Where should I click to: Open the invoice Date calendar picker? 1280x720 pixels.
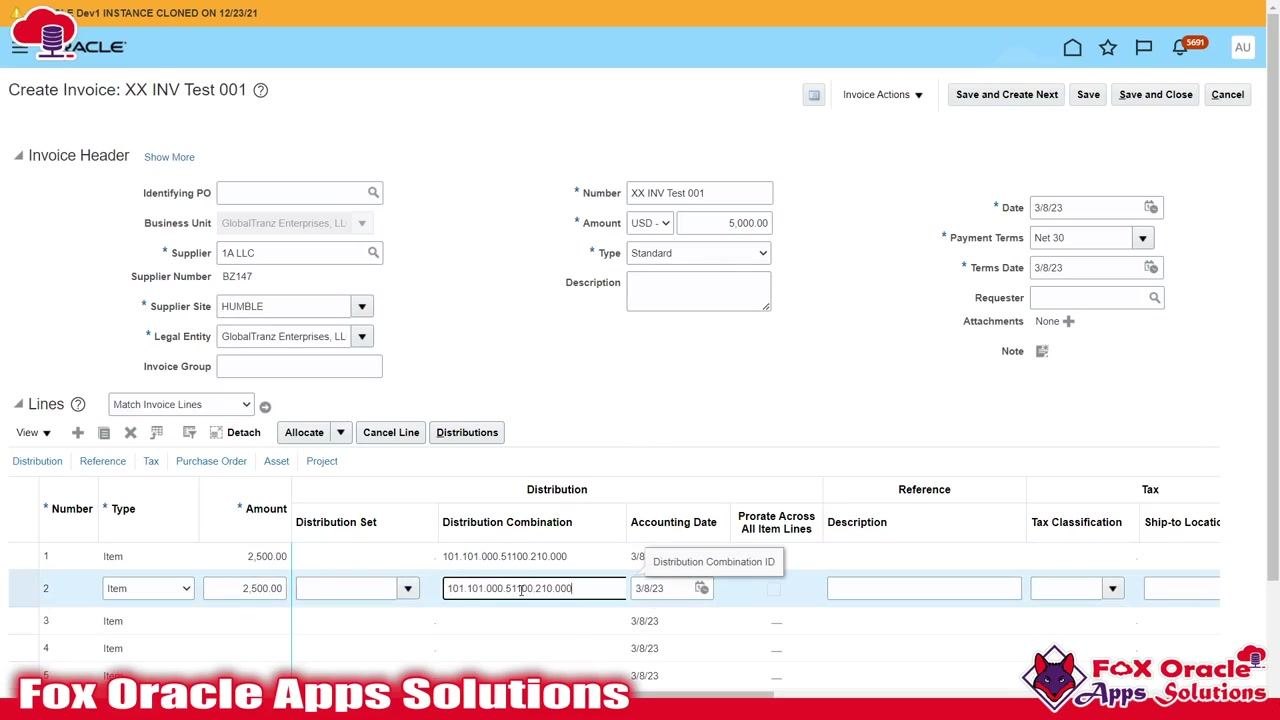[x=1151, y=207]
